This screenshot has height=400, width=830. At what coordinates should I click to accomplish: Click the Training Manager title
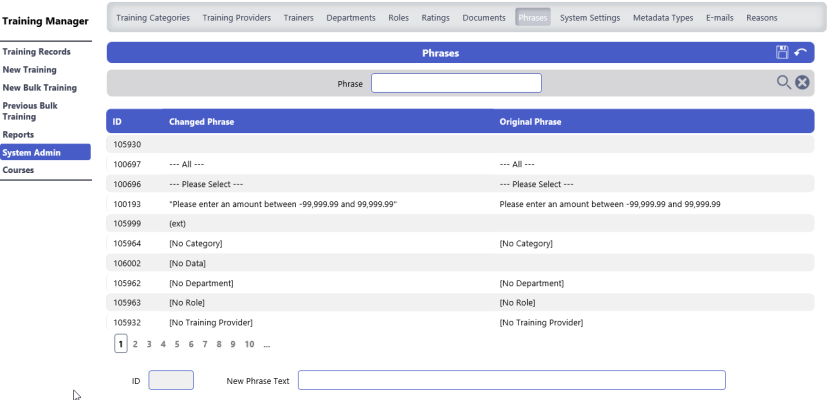coord(46,21)
